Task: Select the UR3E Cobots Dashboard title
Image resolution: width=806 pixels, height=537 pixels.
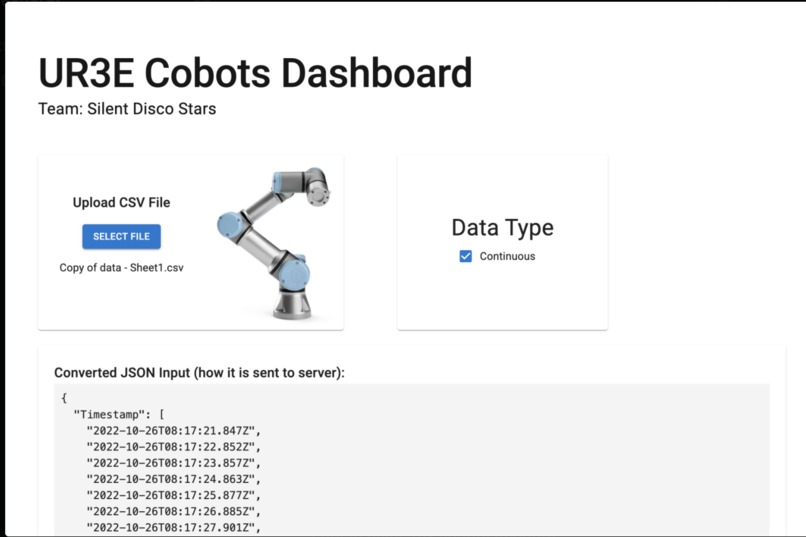Action: (255, 73)
